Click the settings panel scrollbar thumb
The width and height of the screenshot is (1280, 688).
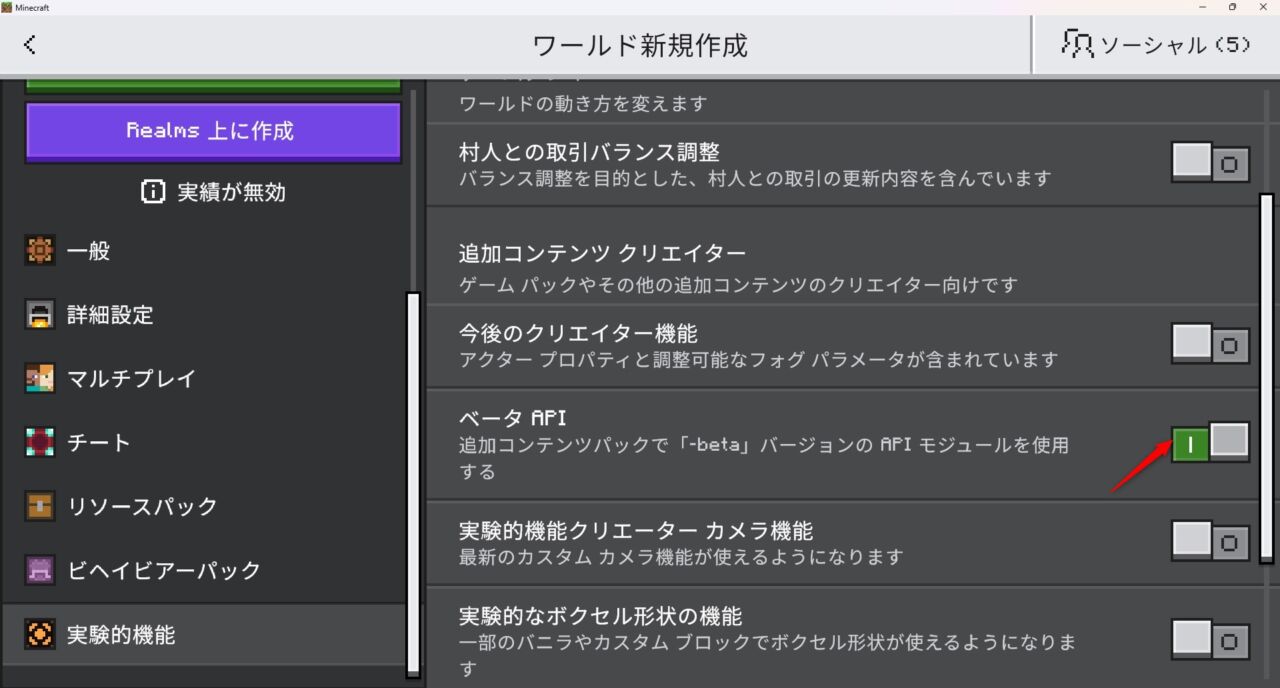point(1266,378)
